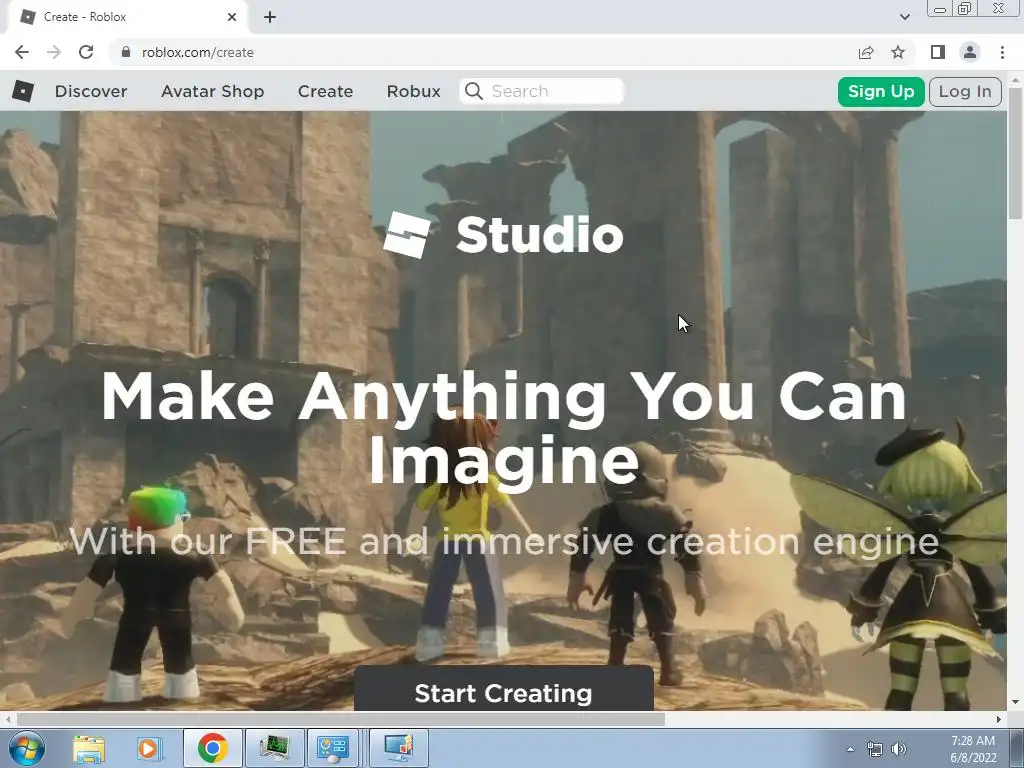Select Create in the Roblox navbar
The width and height of the screenshot is (1024, 768).
point(325,91)
